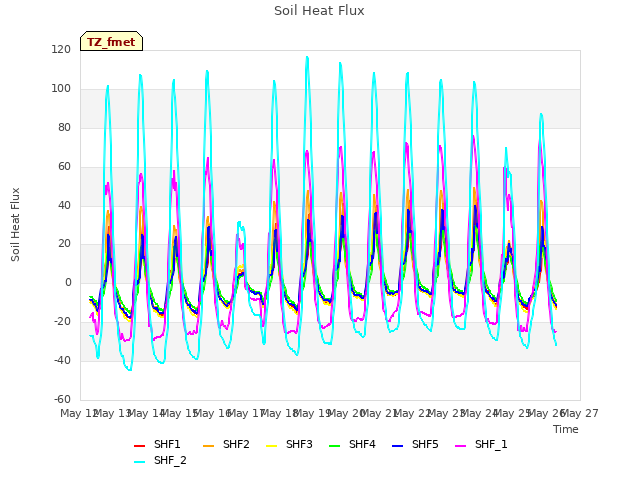Click the 20 y-axis tick value
Viewport: 640px width, 480px height.
[x=64, y=244]
